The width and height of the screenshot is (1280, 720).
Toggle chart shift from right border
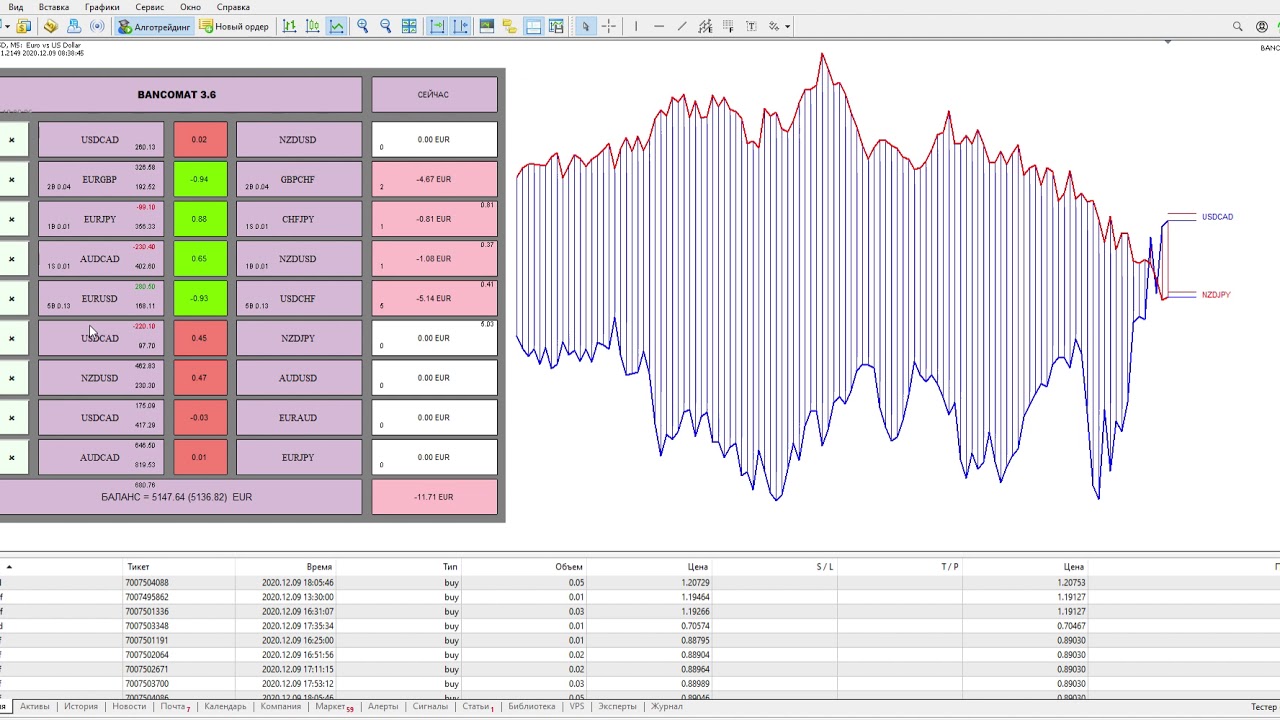click(460, 27)
